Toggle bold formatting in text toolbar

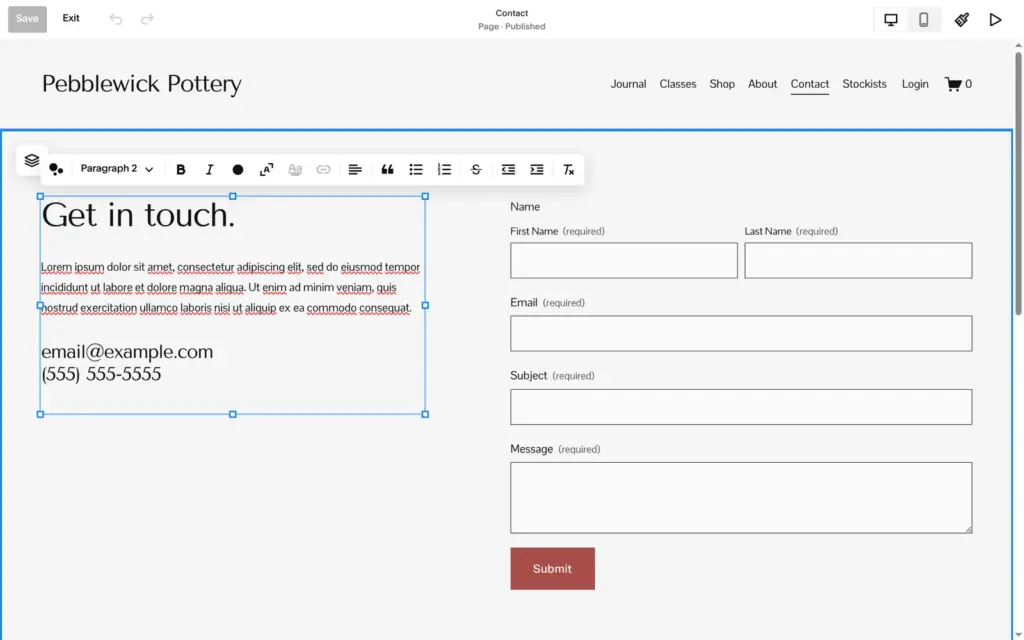(x=181, y=170)
